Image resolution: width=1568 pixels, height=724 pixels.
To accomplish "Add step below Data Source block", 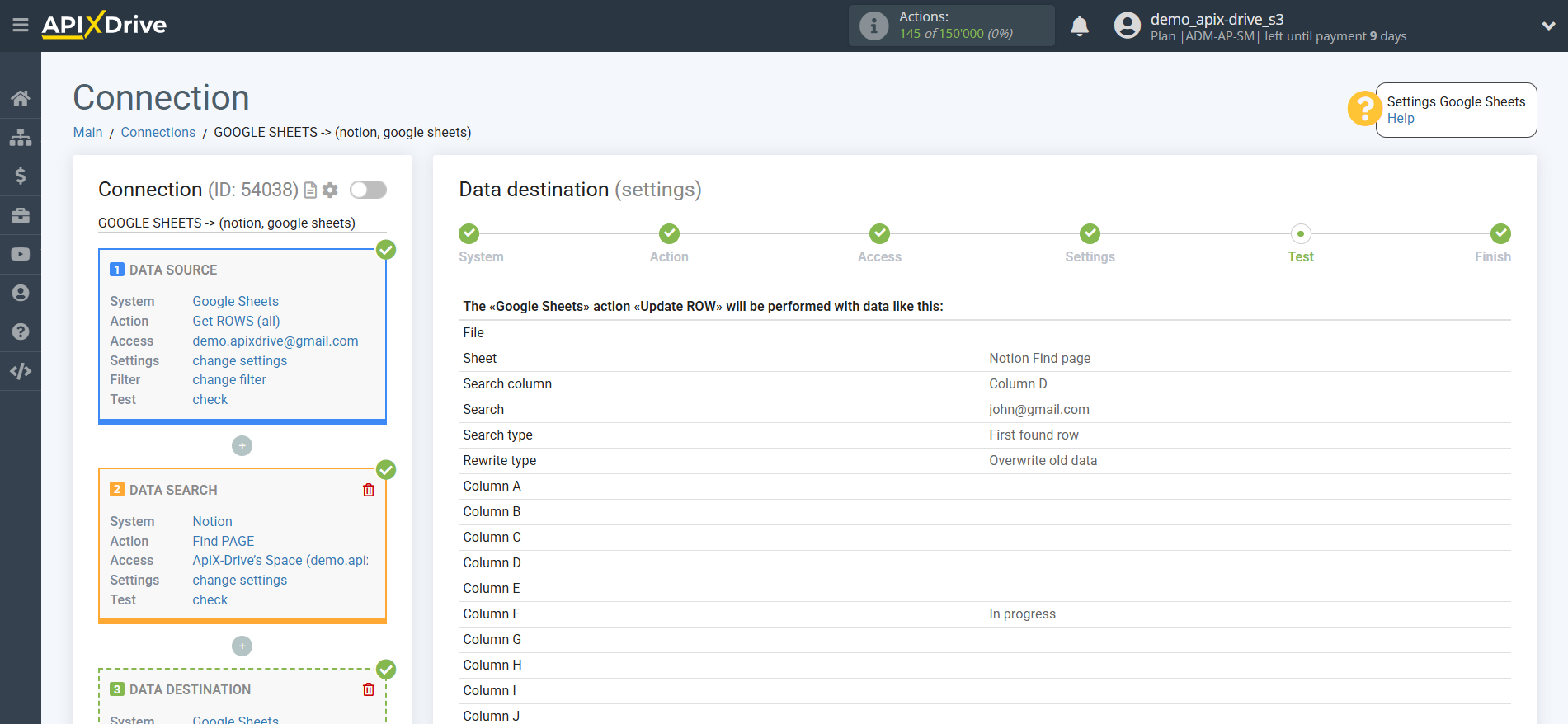I will [242, 445].
